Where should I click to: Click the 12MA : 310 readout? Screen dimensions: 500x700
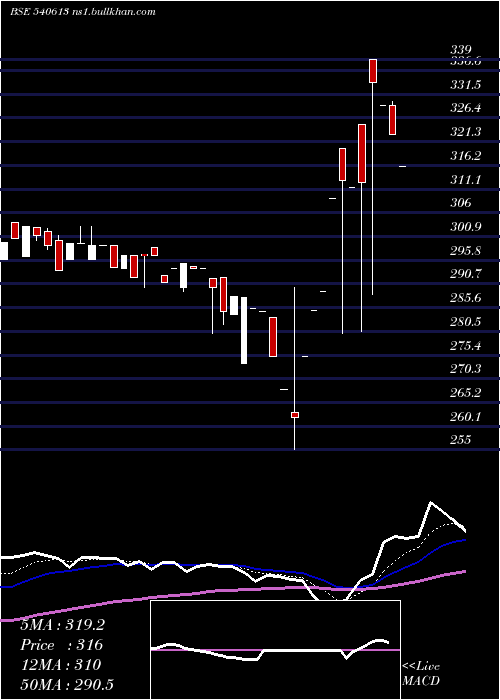[x=60, y=665]
